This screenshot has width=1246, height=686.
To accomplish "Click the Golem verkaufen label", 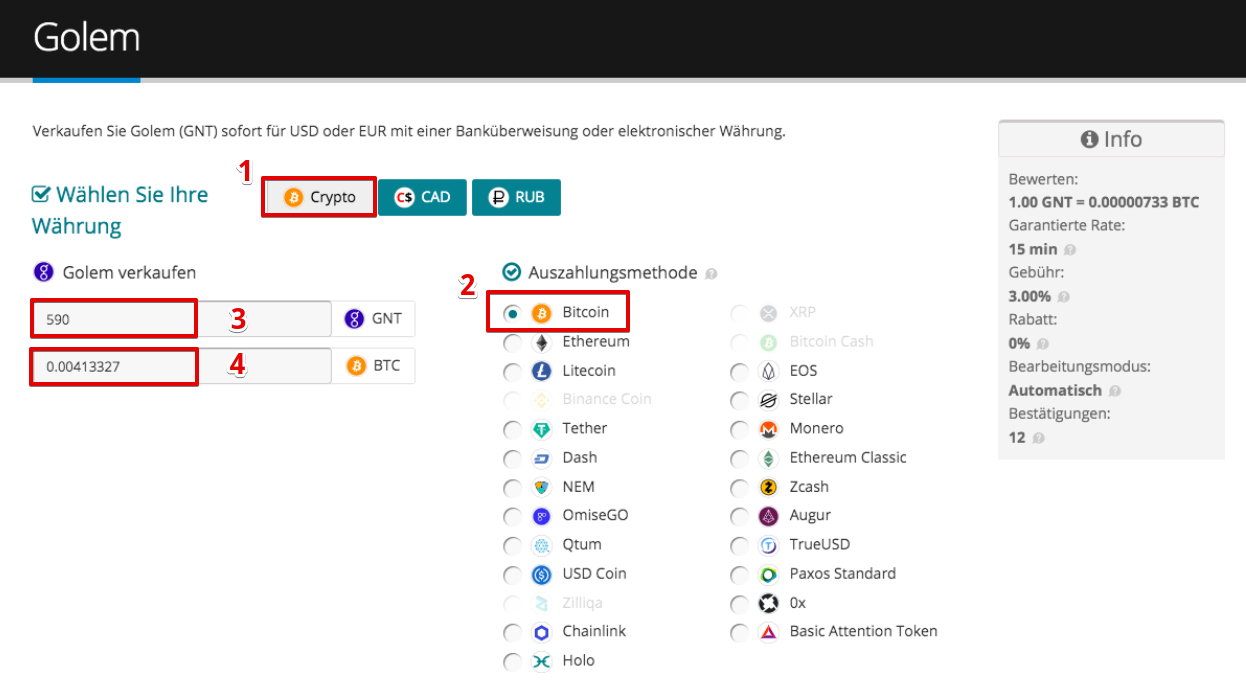I will 129,272.
